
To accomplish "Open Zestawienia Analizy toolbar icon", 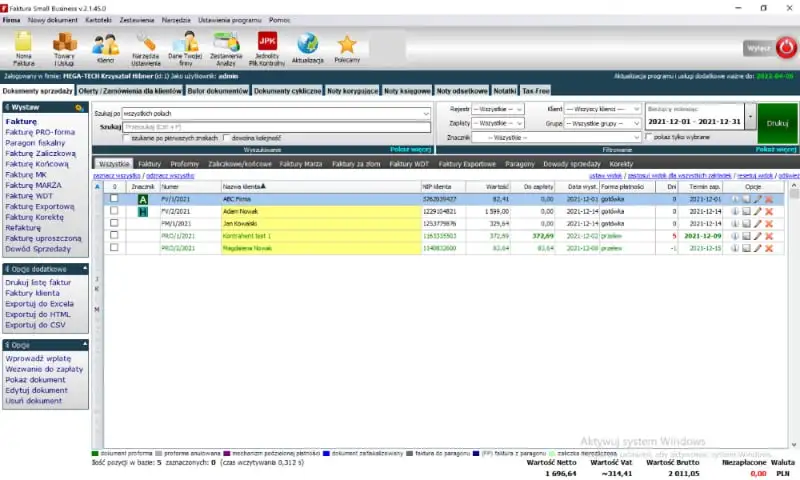I will click(226, 47).
